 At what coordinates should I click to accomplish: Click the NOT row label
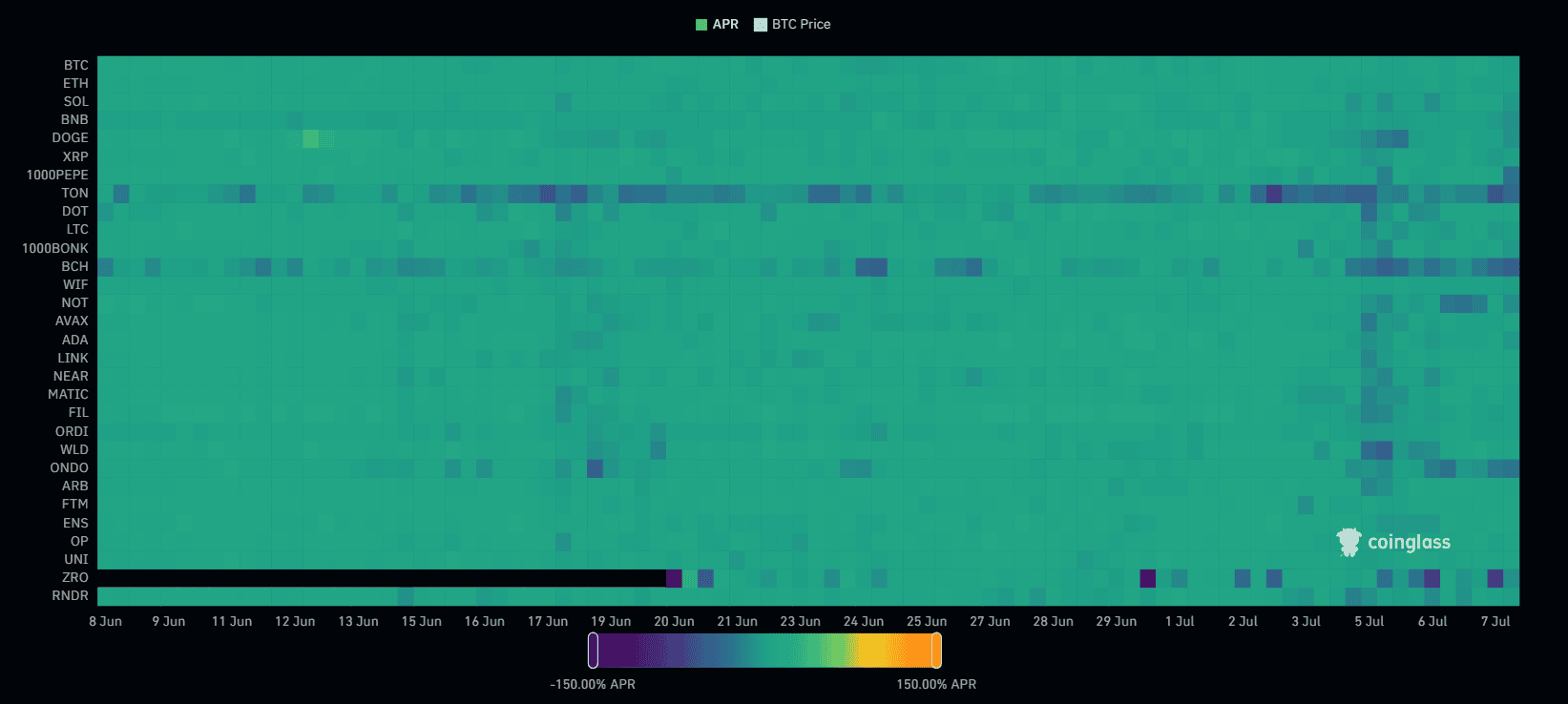[x=75, y=302]
